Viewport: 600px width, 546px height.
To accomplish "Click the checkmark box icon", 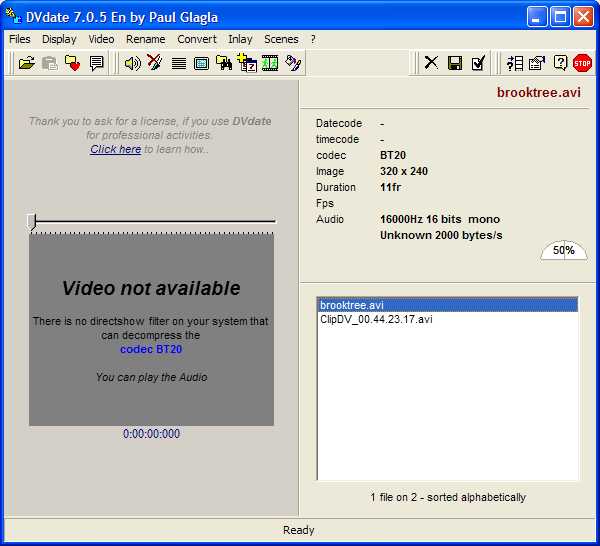I will point(478,63).
